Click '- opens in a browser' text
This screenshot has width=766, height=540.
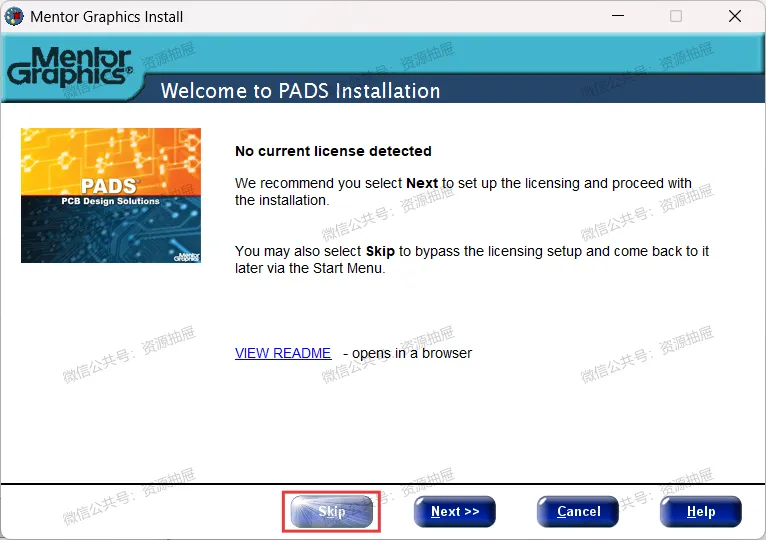click(x=407, y=353)
